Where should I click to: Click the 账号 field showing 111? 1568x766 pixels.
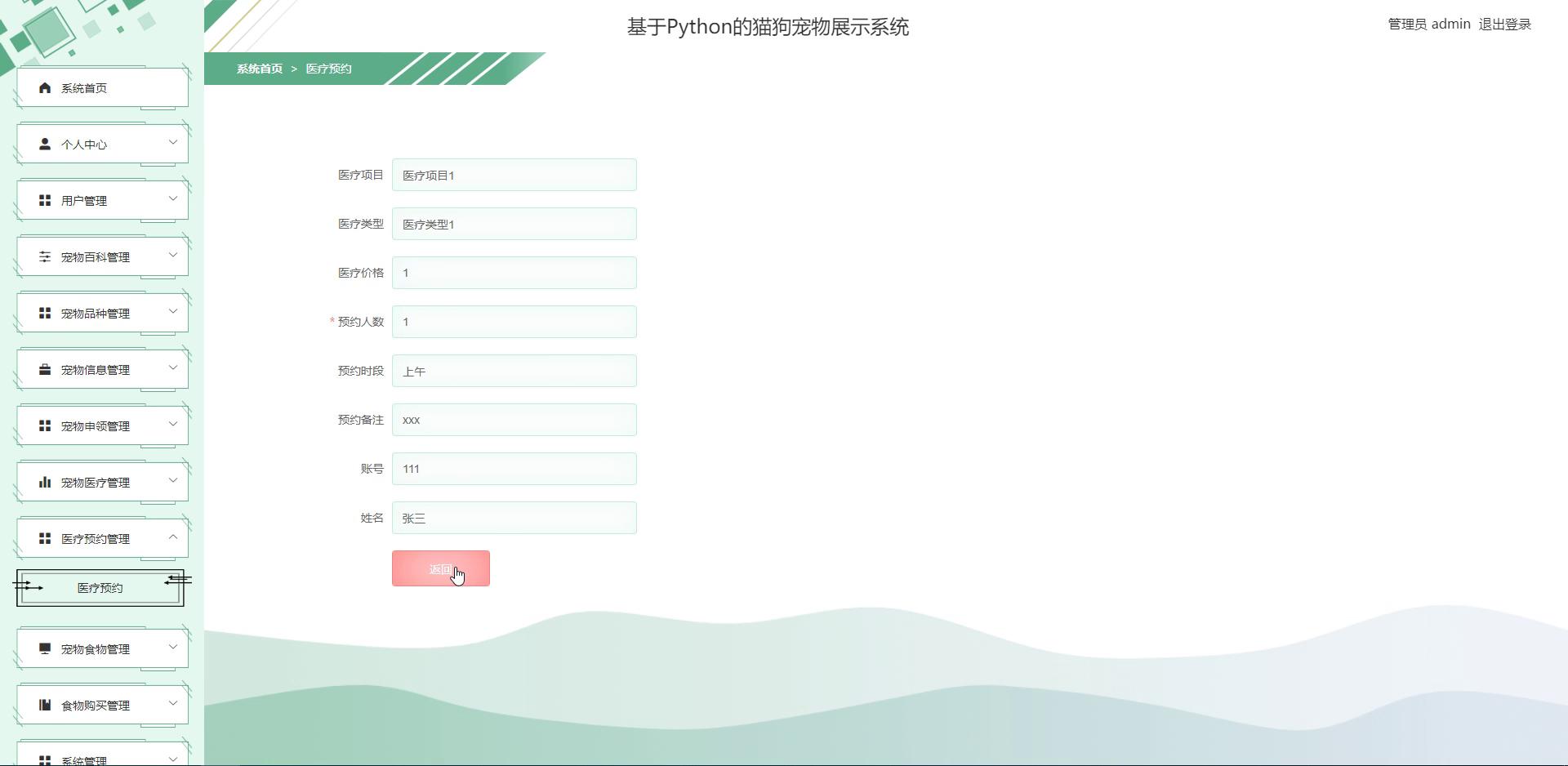[514, 469]
